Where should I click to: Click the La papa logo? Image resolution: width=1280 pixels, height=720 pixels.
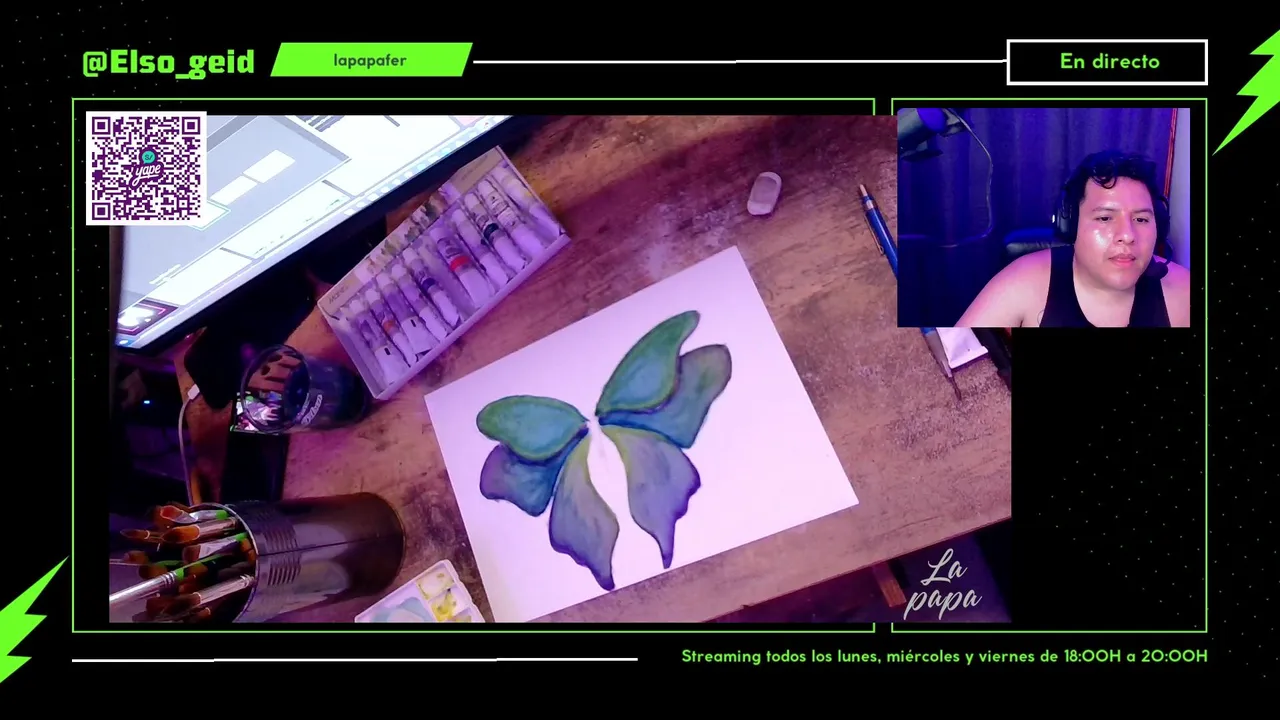942,585
